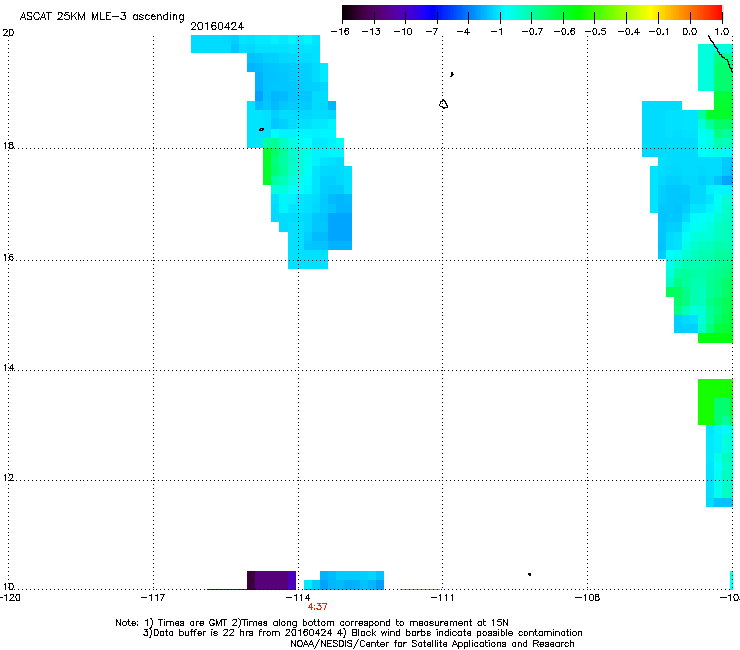
Task: Click colorbar tick label -4
Action: click(x=463, y=32)
